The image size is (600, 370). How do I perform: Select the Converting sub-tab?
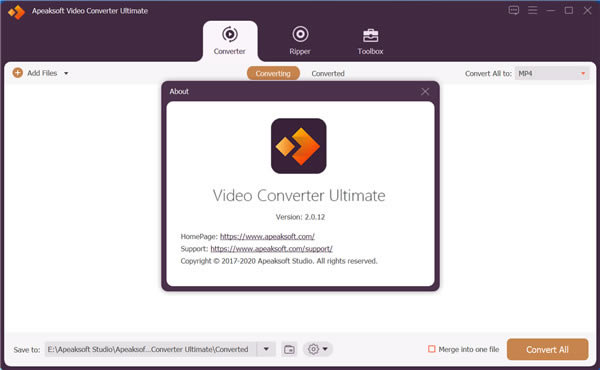273,73
